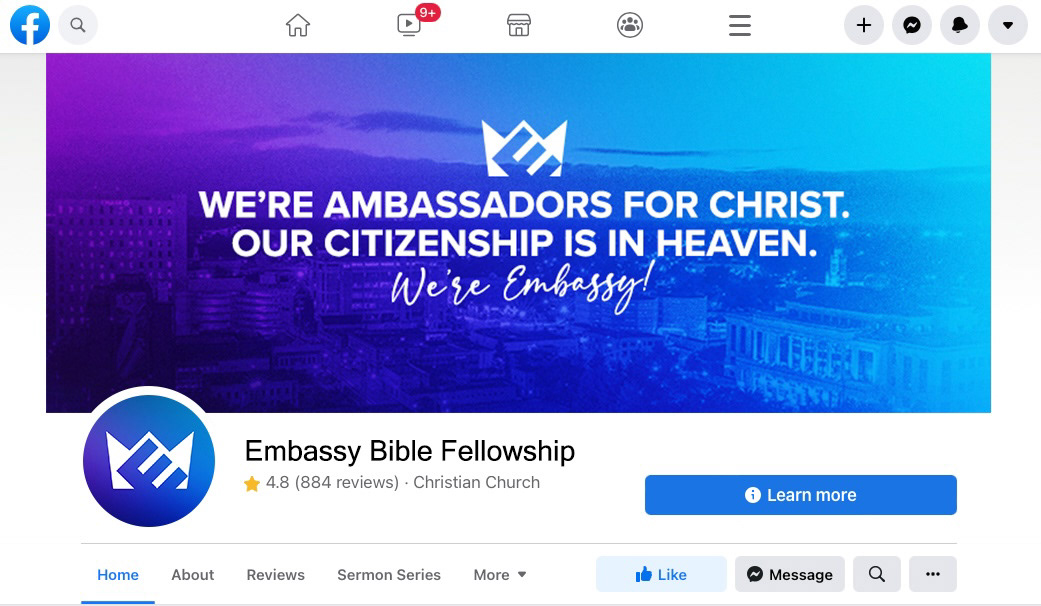Open the Sermon Series tab
This screenshot has width=1041, height=606.
pos(389,575)
